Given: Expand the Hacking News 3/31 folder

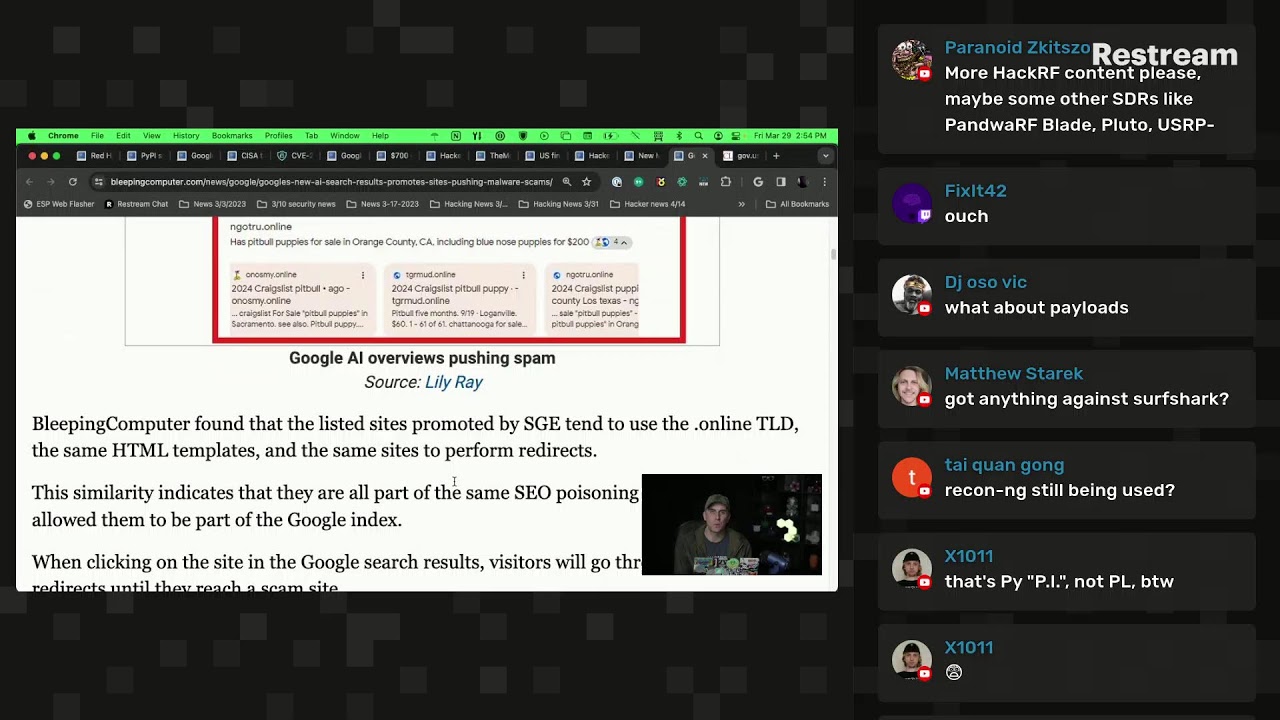Looking at the screenshot, I should (558, 204).
